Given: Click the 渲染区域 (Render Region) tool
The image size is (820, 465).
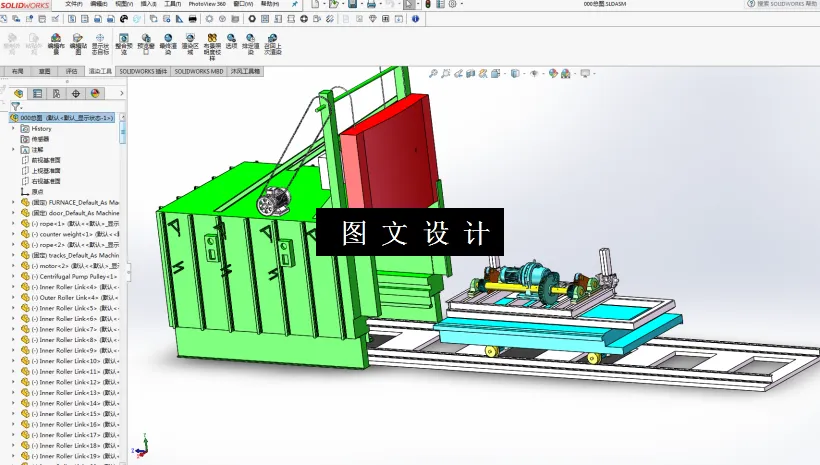Looking at the screenshot, I should point(190,43).
